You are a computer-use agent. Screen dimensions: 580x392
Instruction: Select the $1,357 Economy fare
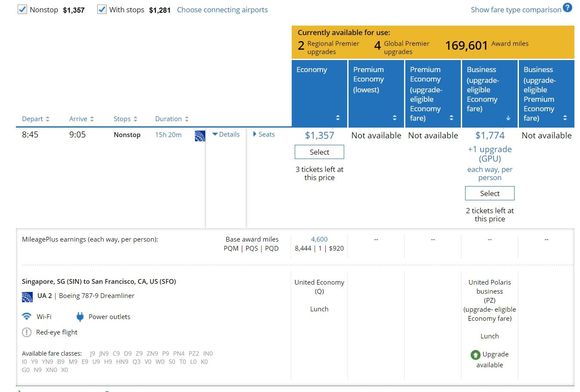(319, 152)
